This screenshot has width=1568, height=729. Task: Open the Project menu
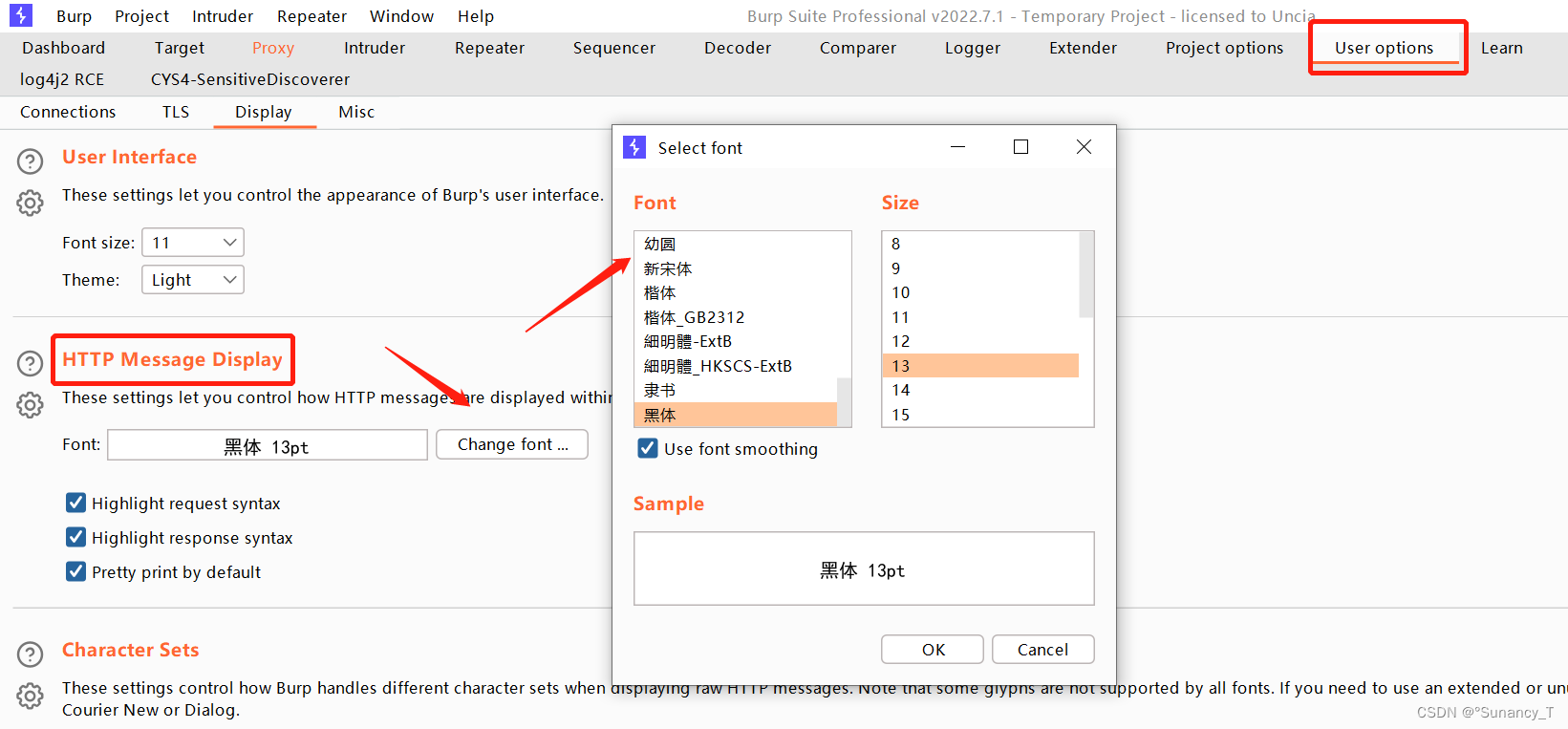(x=141, y=16)
